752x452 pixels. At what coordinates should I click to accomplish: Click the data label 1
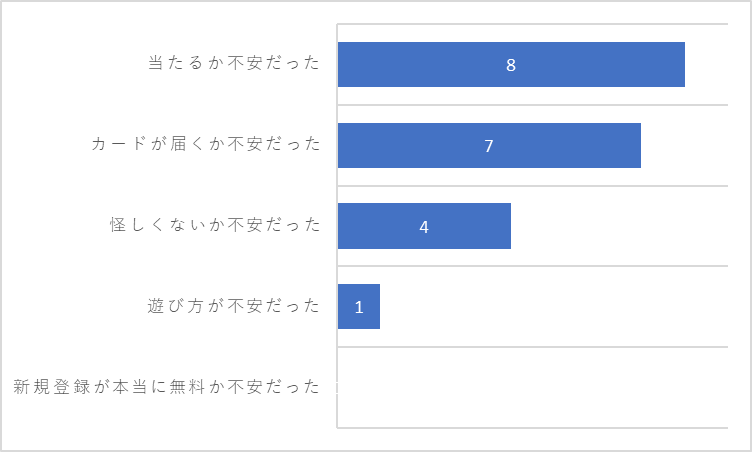point(359,307)
